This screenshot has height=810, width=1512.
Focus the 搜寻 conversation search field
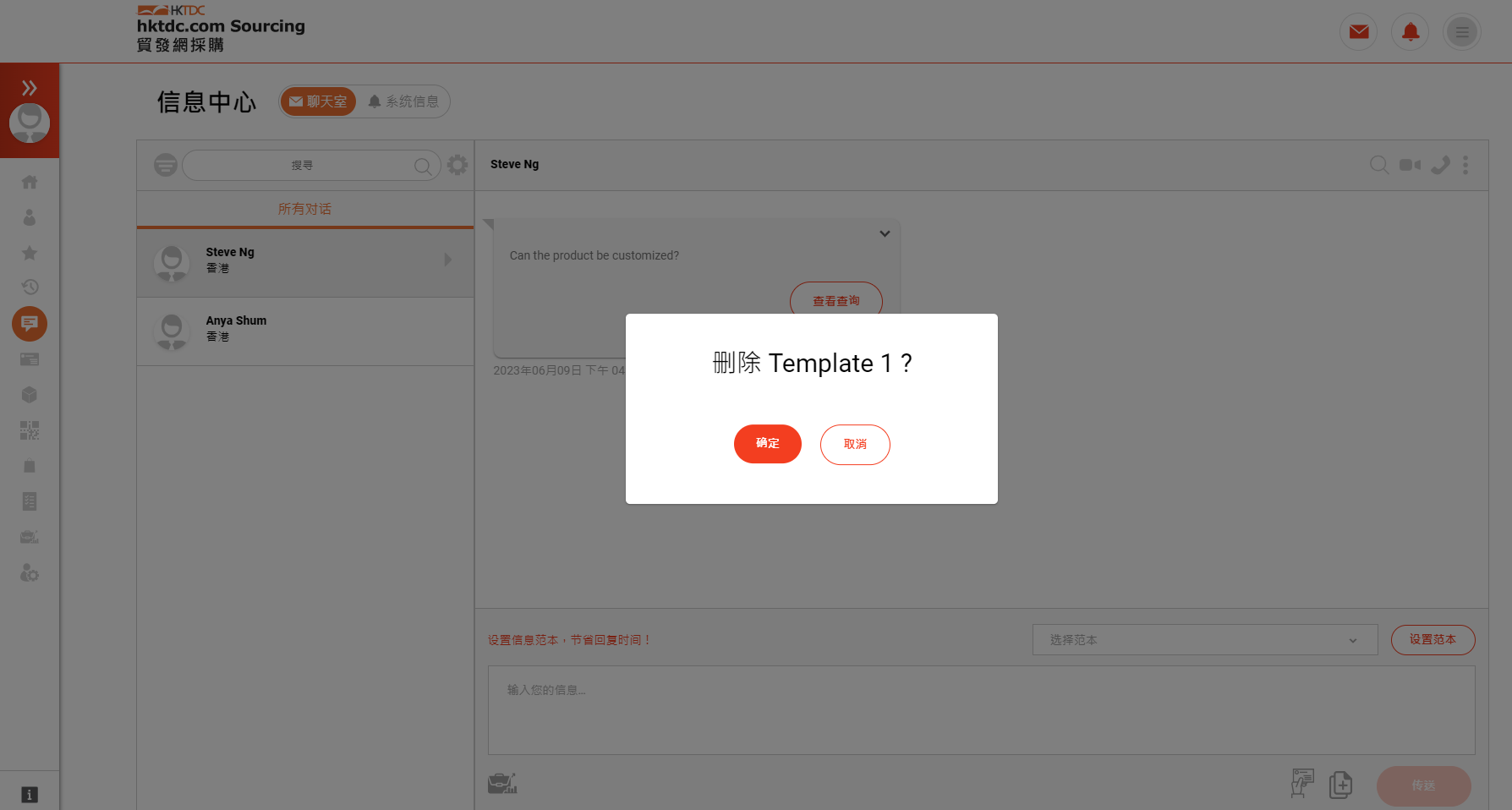click(311, 165)
